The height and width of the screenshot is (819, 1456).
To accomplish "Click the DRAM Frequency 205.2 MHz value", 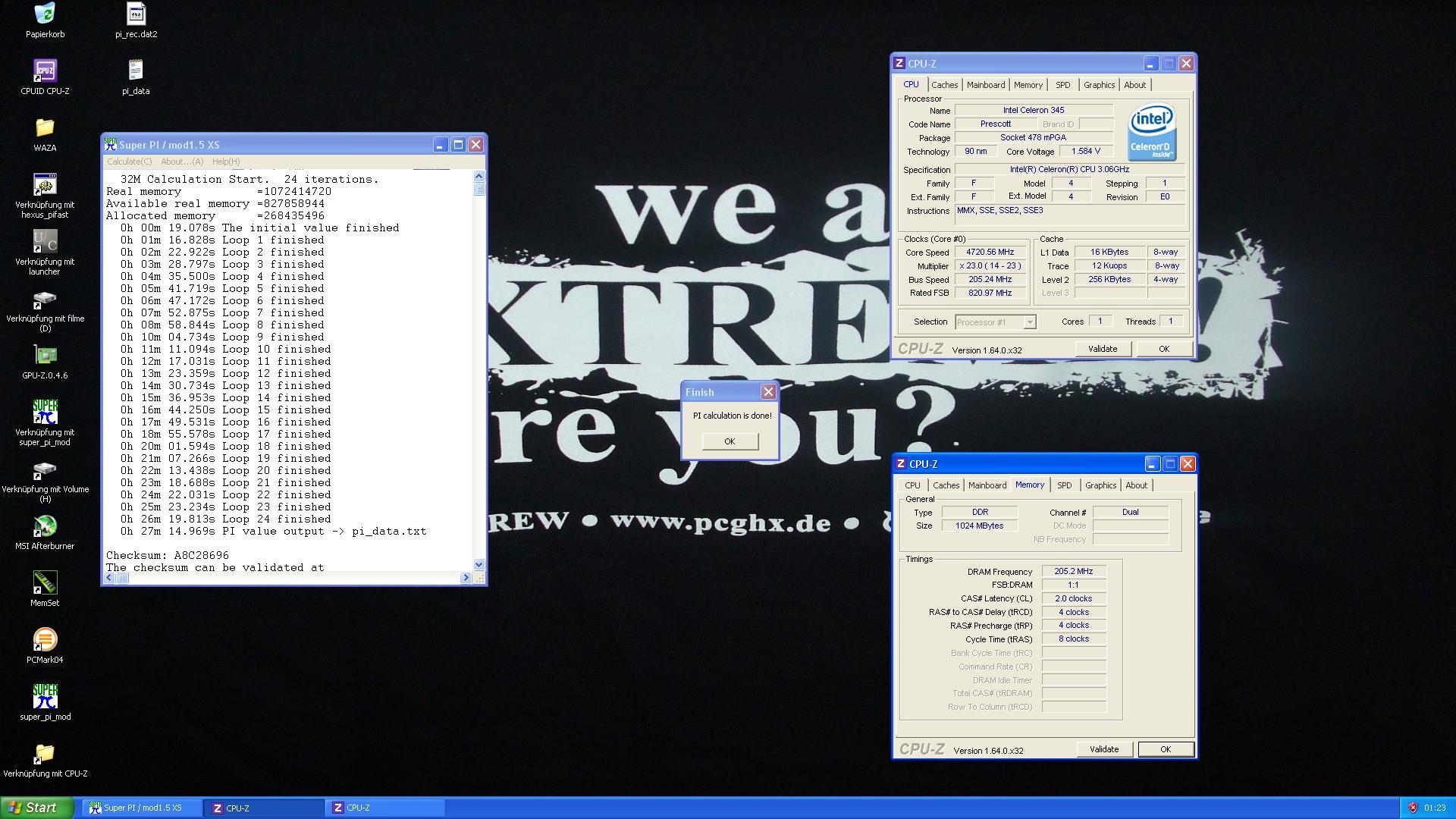I will tap(1073, 572).
